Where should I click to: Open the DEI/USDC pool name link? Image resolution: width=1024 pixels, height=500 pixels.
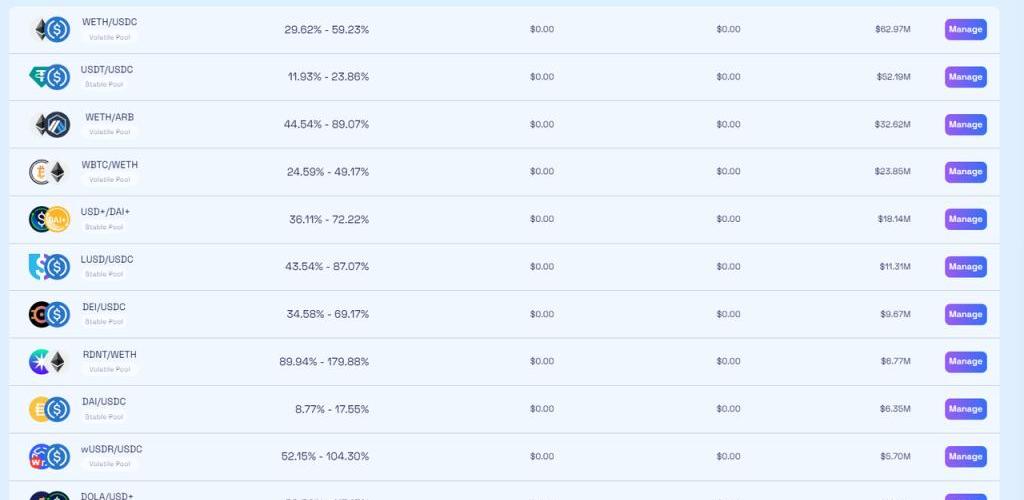coord(105,307)
